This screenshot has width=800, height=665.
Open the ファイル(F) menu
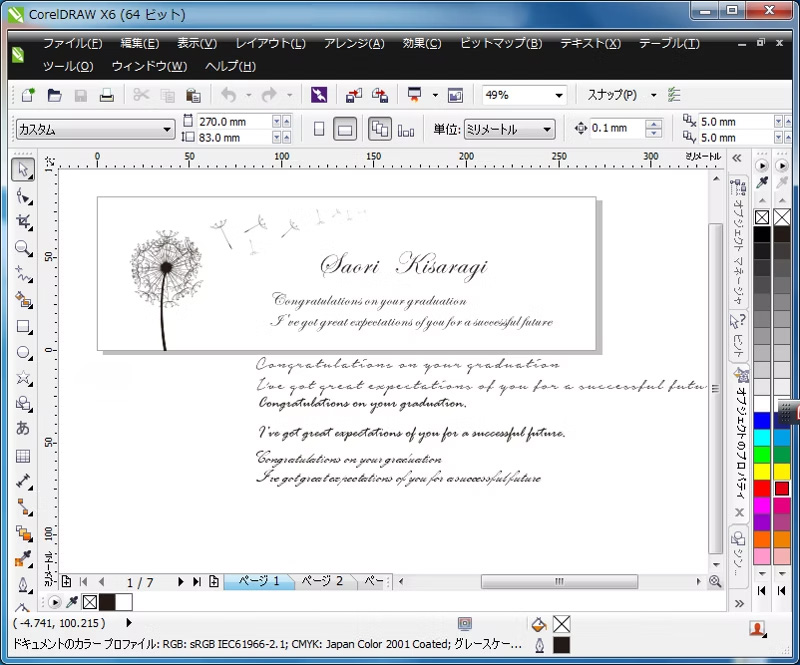tap(72, 44)
